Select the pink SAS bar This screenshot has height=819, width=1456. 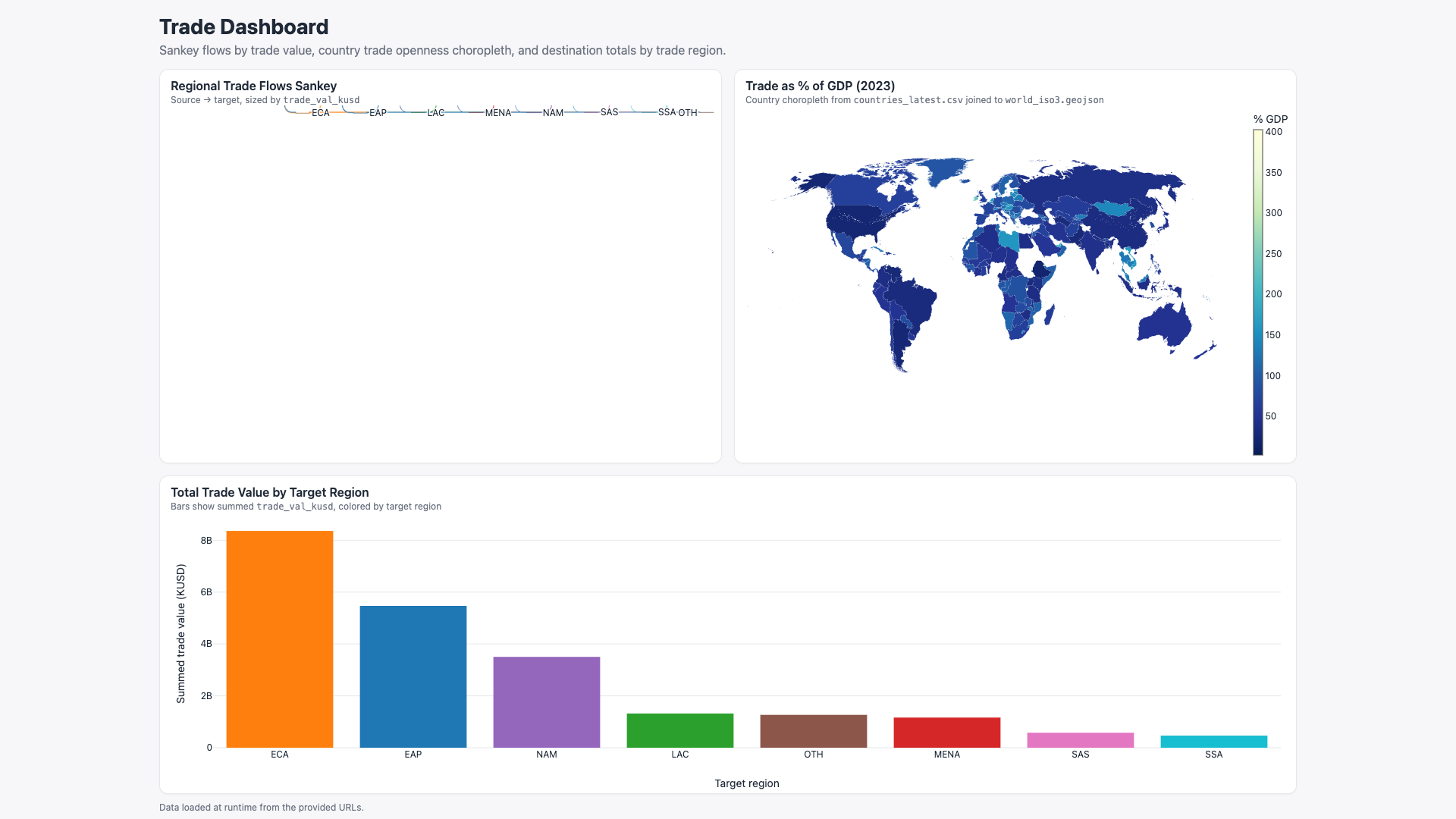point(1081,740)
